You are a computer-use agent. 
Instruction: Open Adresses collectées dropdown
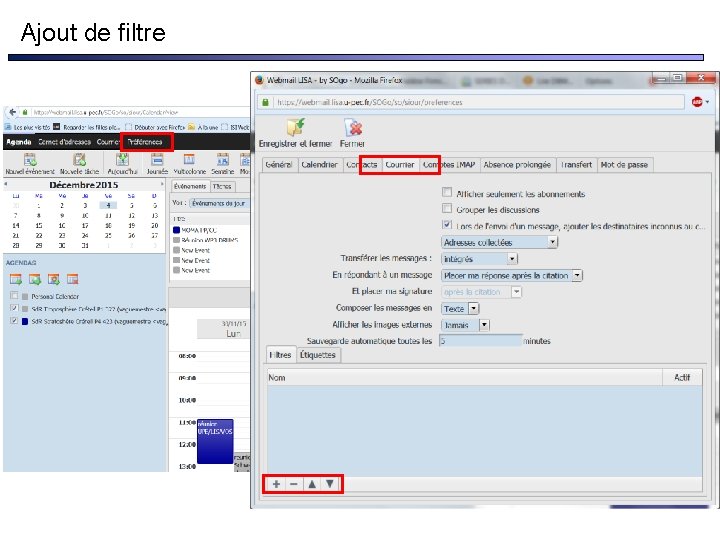pos(499,242)
